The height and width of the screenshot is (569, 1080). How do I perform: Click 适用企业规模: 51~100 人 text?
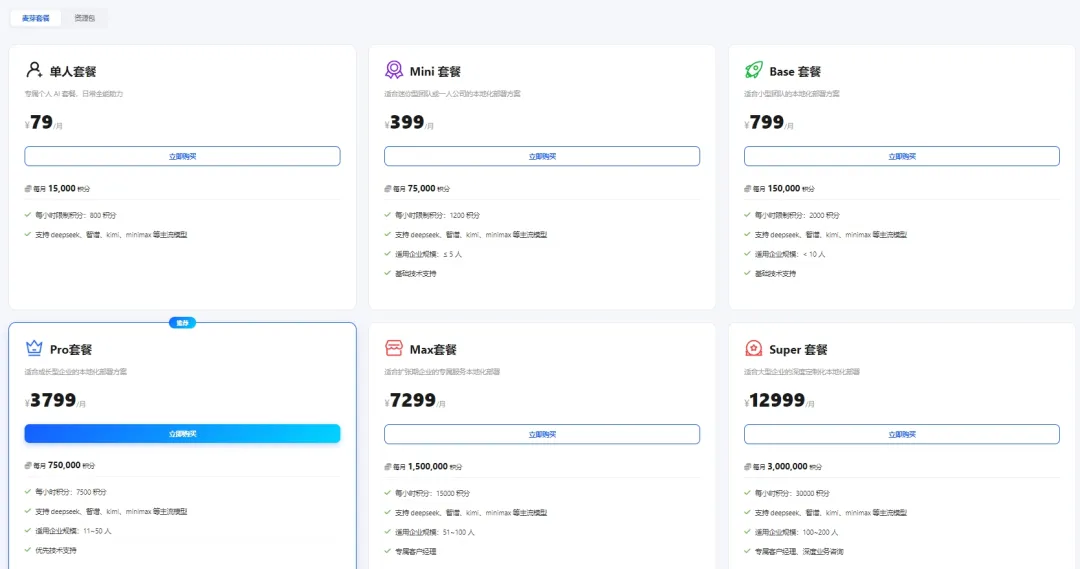435,532
